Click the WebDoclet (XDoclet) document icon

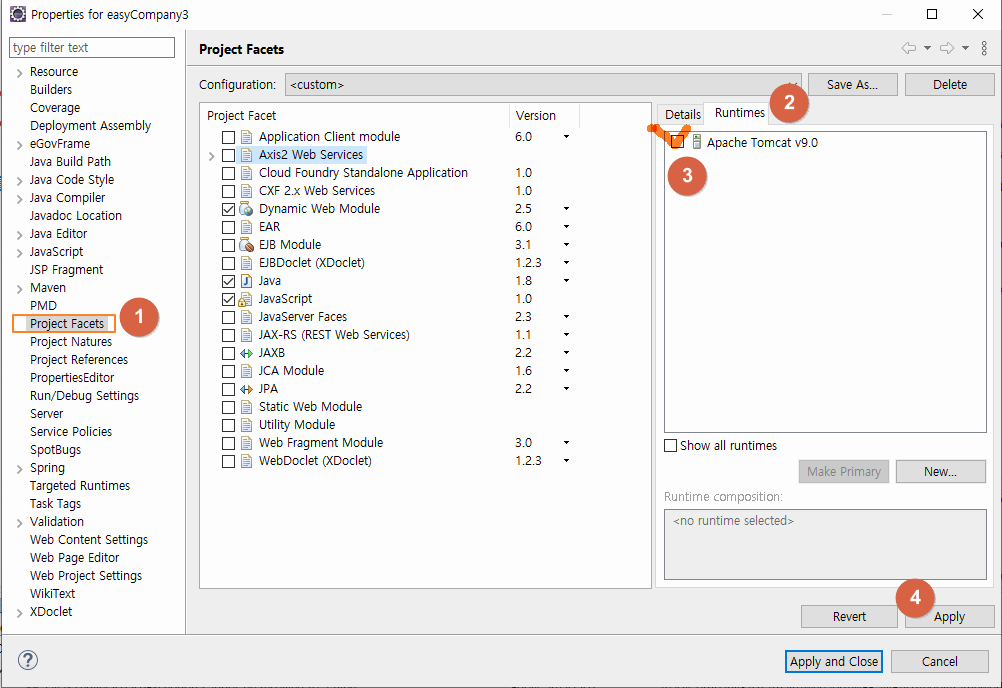(246, 461)
